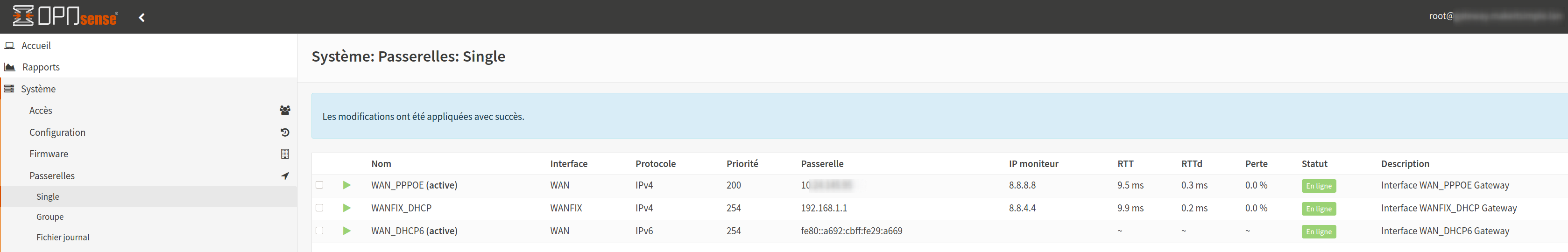Click green play icon for WANFIX_DHCP

(346, 208)
